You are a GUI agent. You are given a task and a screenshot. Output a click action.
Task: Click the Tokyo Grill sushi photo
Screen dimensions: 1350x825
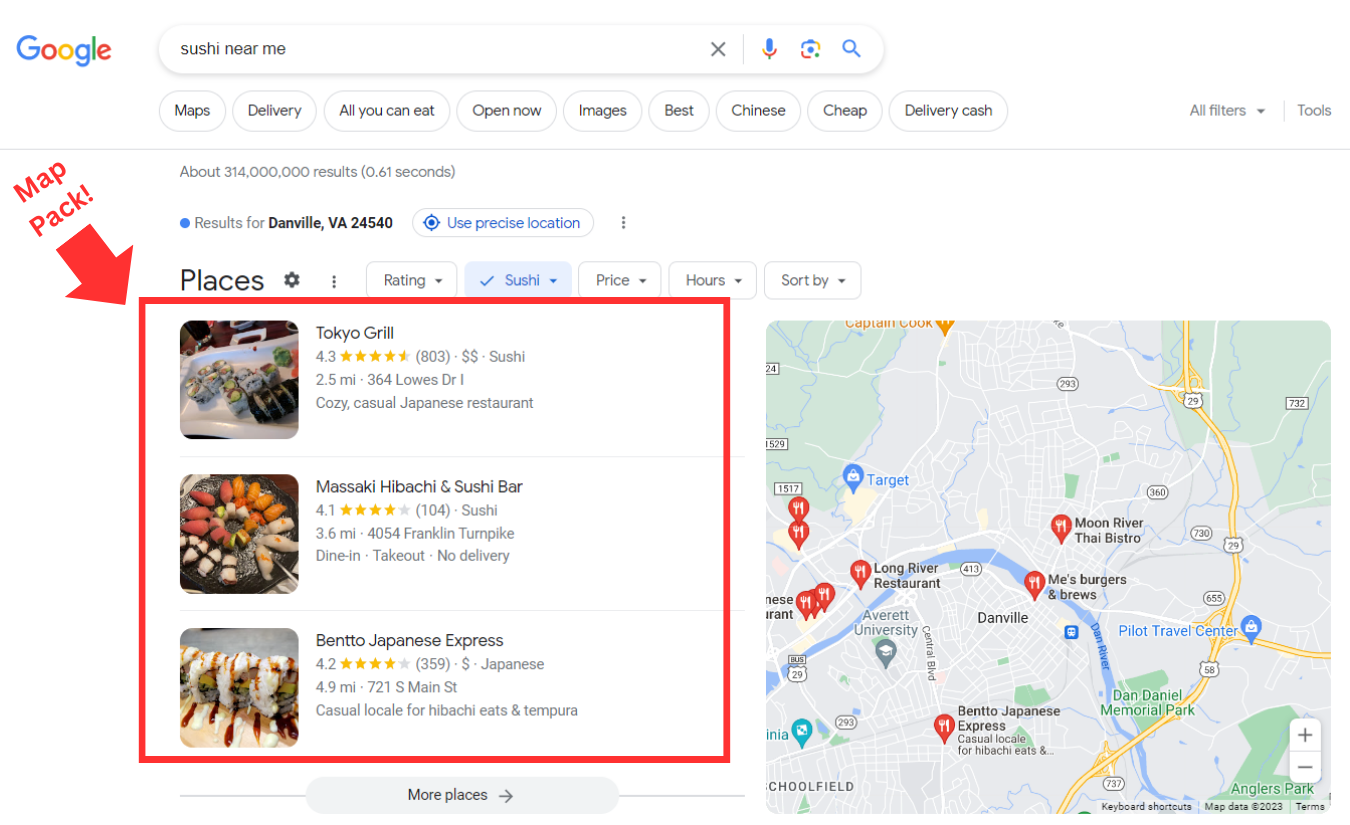click(x=239, y=380)
